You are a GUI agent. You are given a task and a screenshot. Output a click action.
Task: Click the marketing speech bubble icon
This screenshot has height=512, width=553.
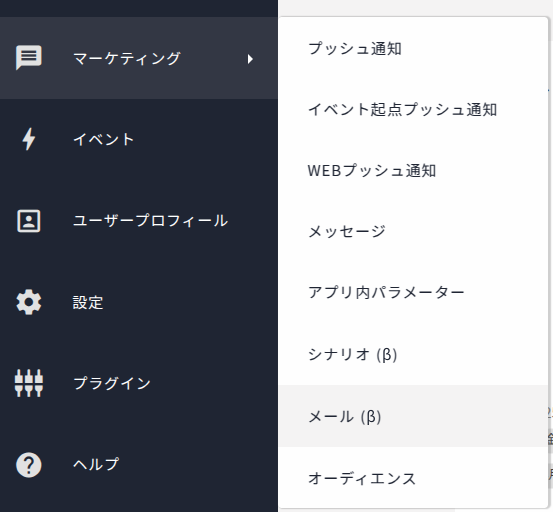tap(29, 57)
